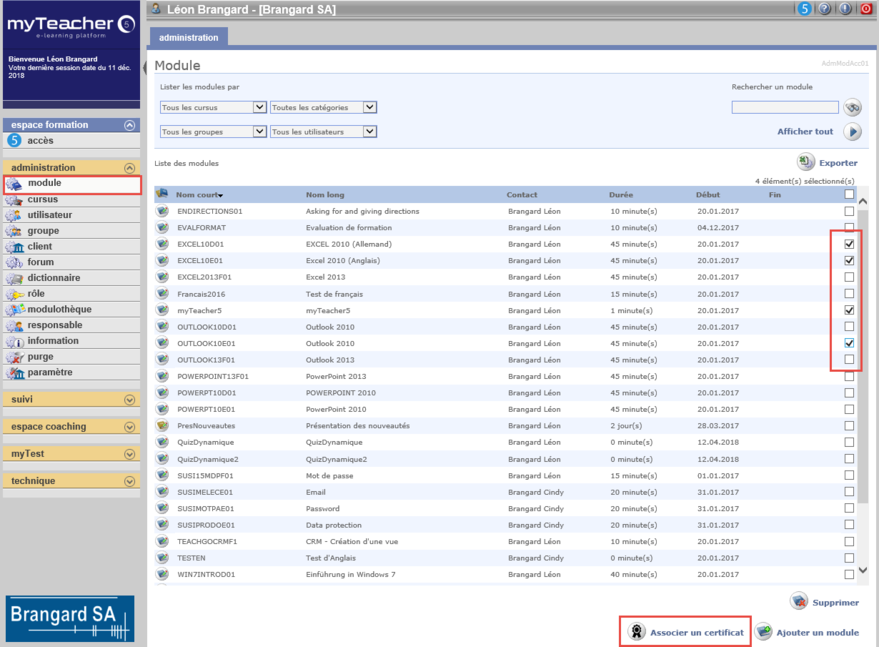The height and width of the screenshot is (647, 879).
Task: Toggle the select-all checkbox in the table header
Action: coord(849,195)
